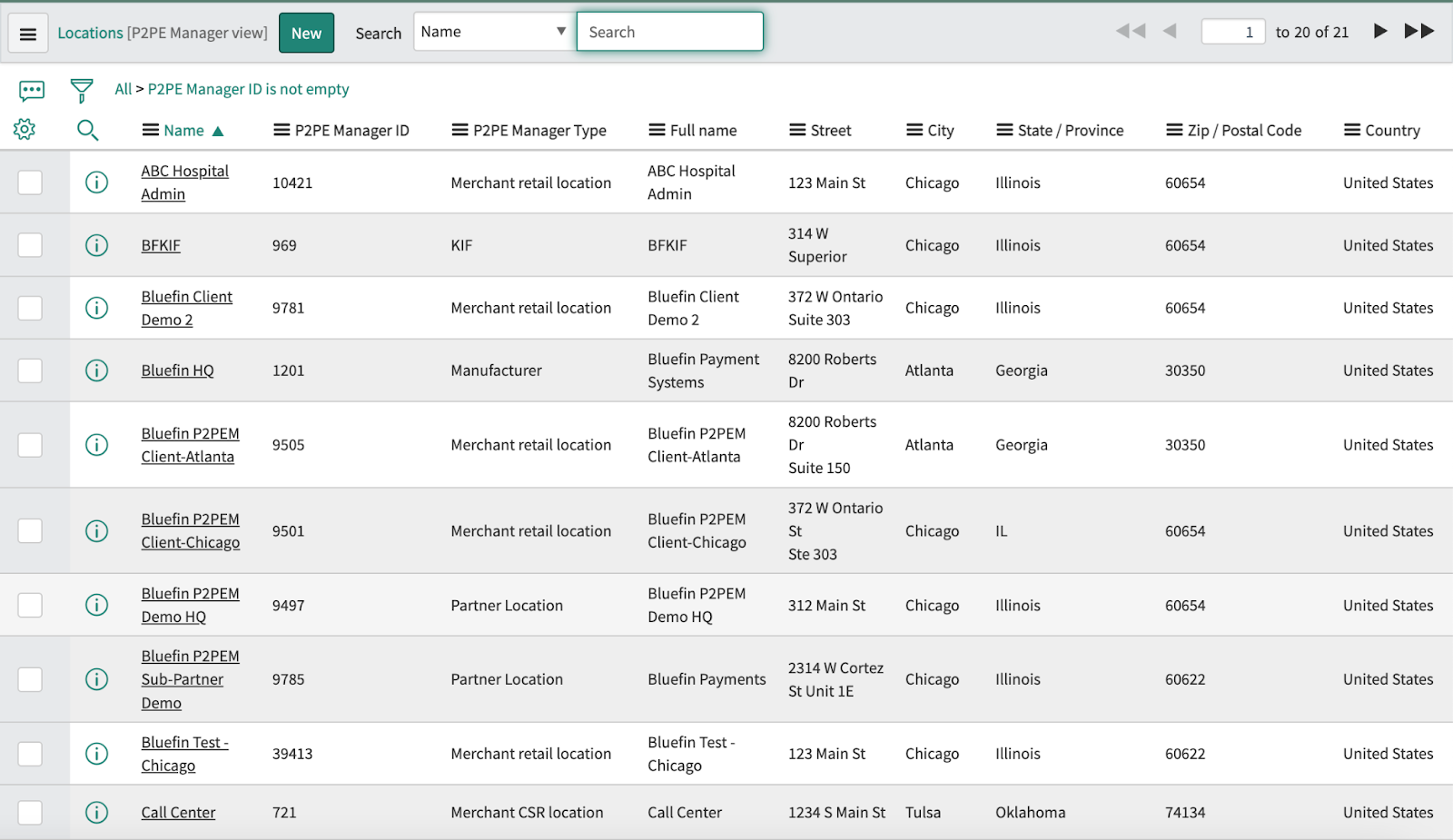Click the activity stream chat icon

32,90
